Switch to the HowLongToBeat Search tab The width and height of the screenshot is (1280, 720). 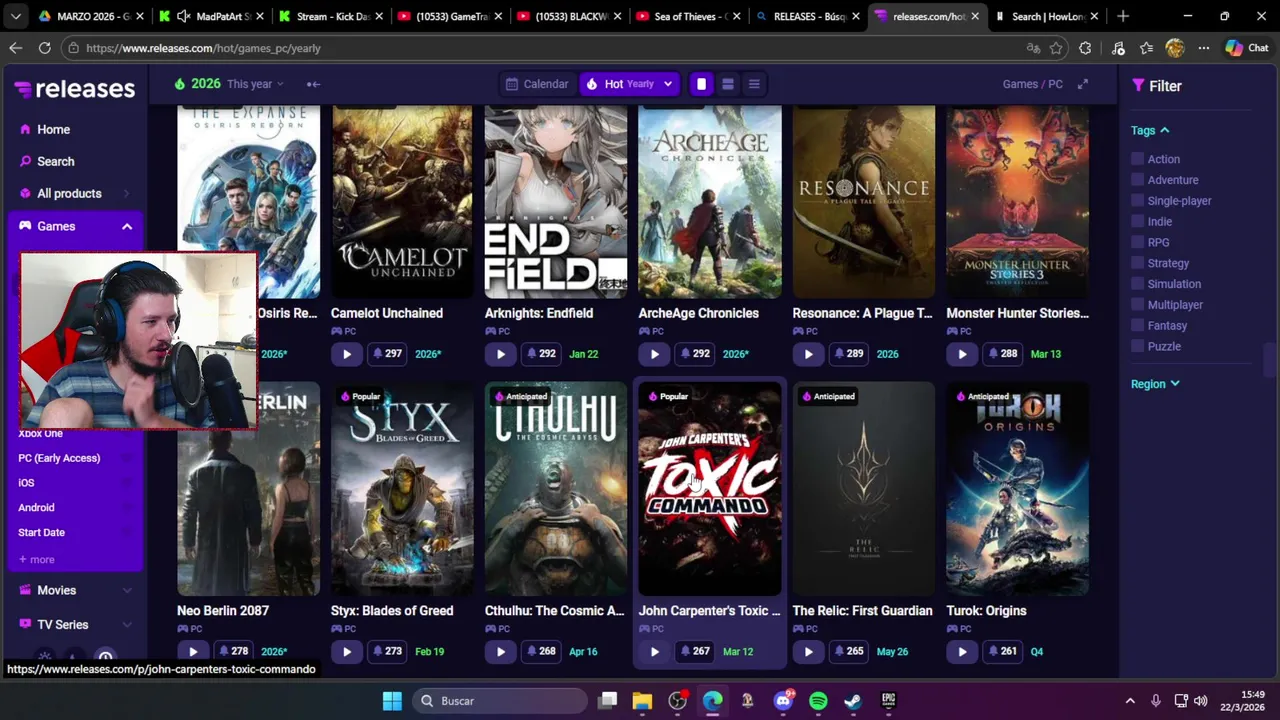point(1047,16)
